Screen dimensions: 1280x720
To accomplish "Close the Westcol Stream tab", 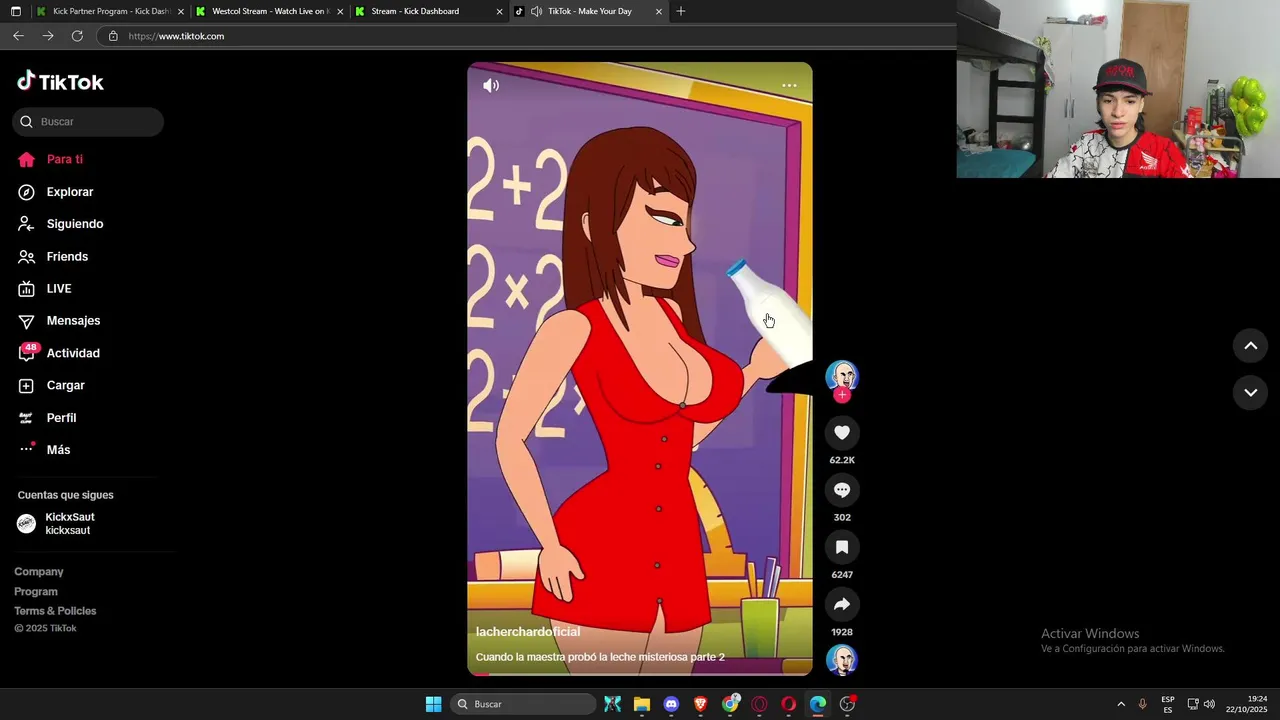I will (x=340, y=12).
